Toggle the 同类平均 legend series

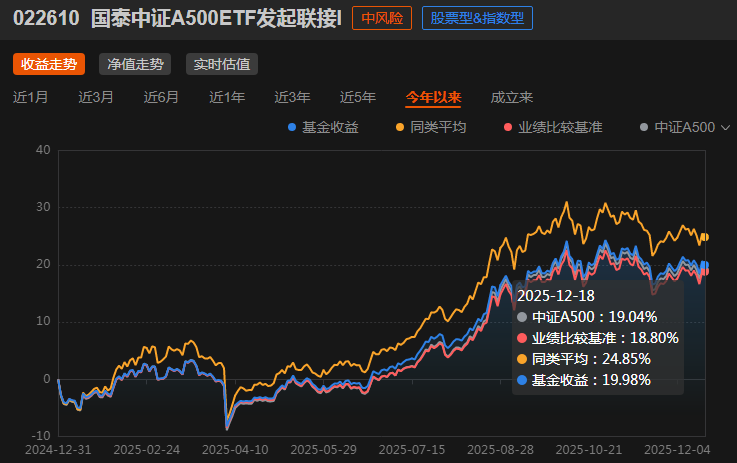[431, 127]
